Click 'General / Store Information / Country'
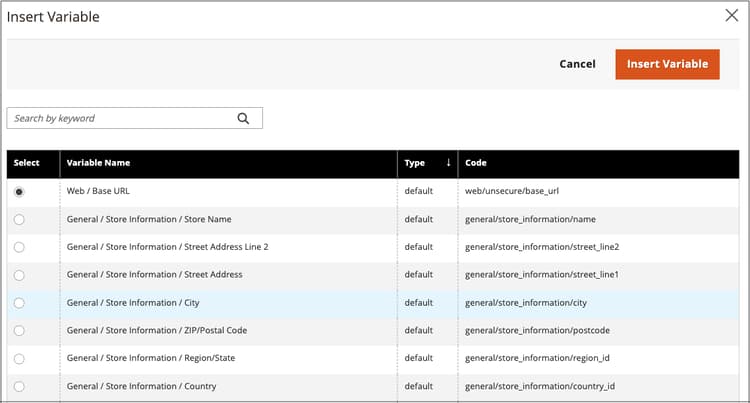 (x=141, y=386)
